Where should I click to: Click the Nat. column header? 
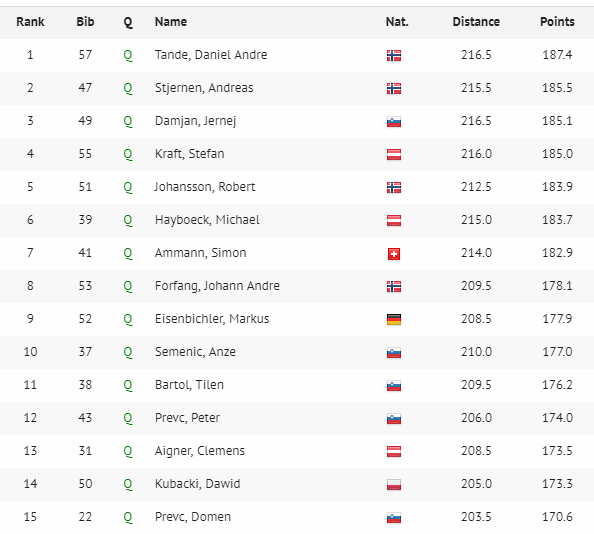pos(397,22)
